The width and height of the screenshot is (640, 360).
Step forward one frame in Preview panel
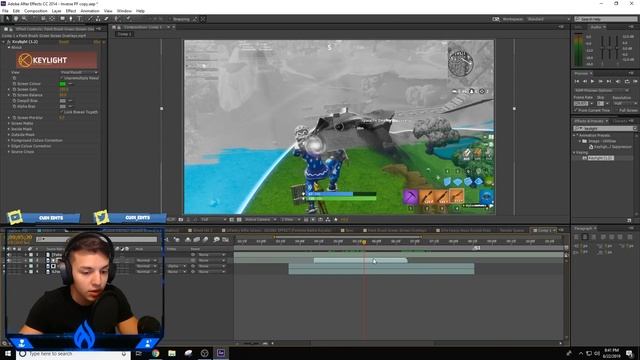(600, 82)
